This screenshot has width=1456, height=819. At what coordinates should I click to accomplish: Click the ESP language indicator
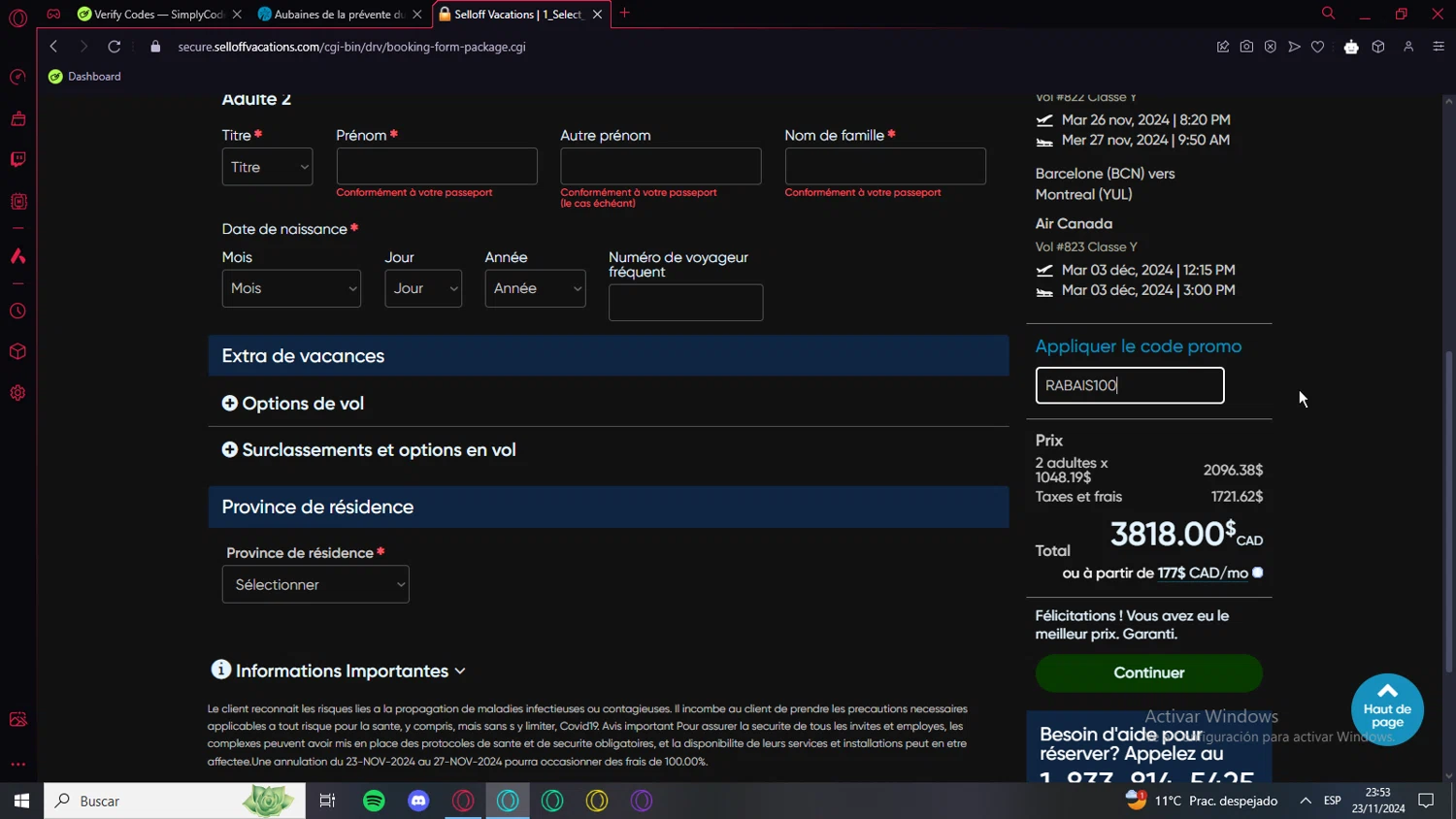click(x=1333, y=801)
